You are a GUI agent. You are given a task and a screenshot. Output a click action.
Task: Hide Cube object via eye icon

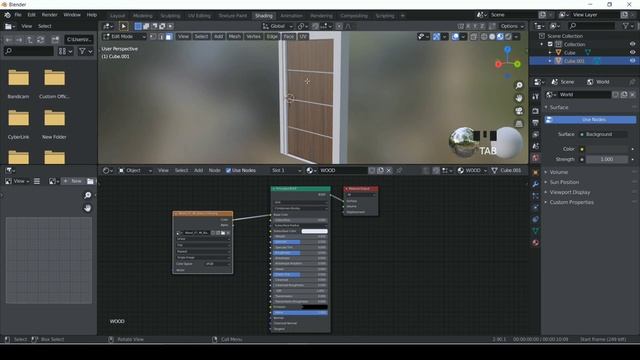[632, 52]
